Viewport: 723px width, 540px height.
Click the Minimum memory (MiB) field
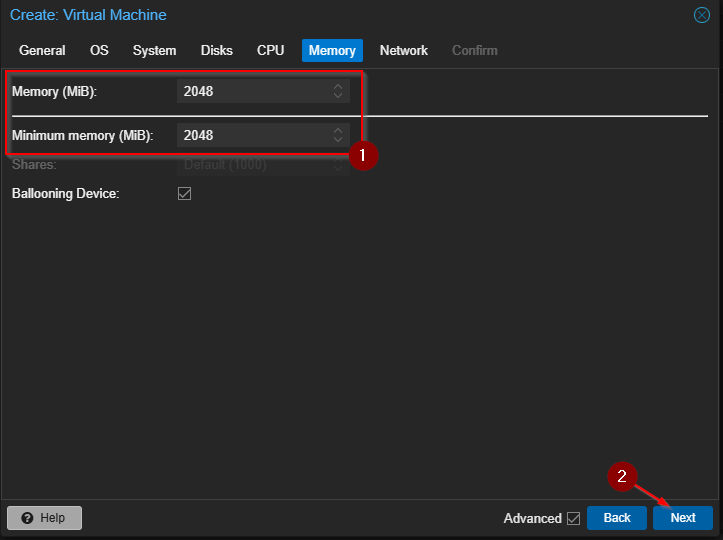[x=252, y=135]
